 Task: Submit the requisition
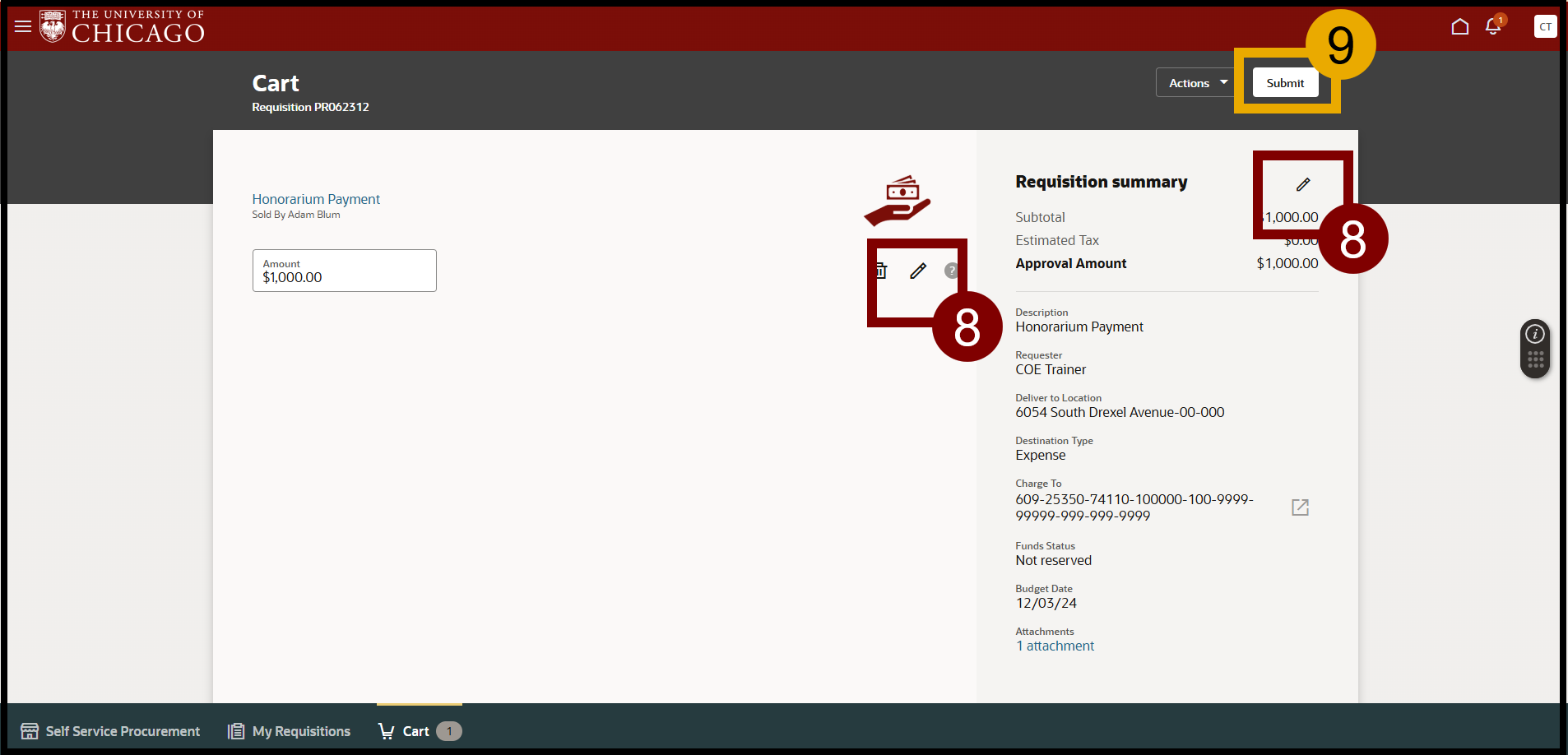coord(1285,83)
